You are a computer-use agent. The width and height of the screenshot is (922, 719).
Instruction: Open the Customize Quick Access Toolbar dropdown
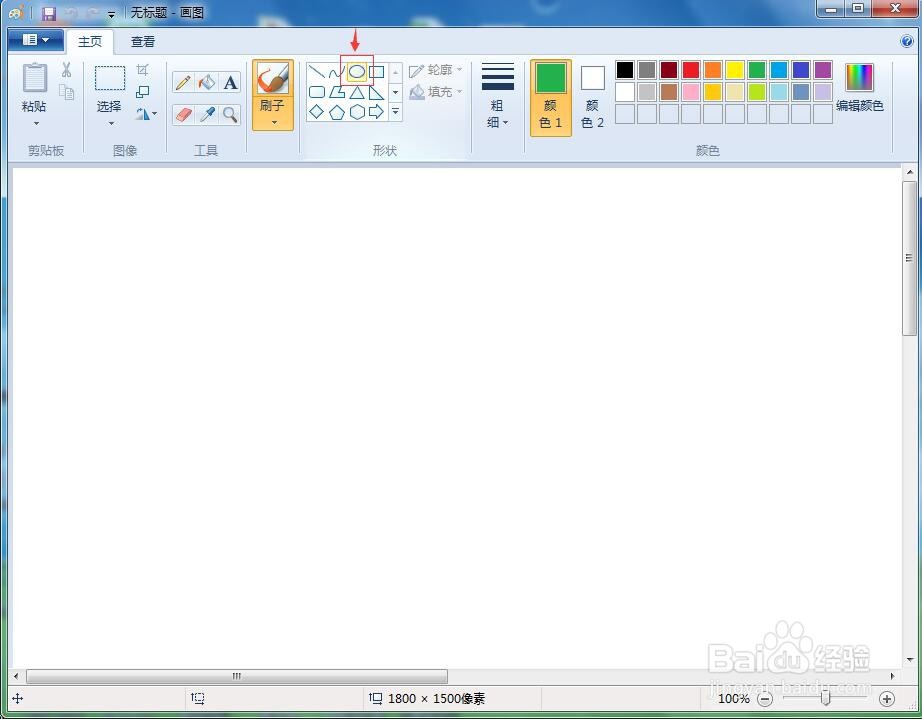[x=111, y=14]
